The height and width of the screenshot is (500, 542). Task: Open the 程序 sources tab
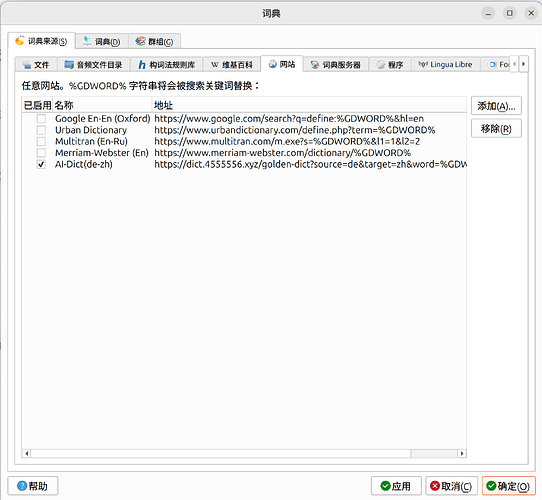(390, 65)
